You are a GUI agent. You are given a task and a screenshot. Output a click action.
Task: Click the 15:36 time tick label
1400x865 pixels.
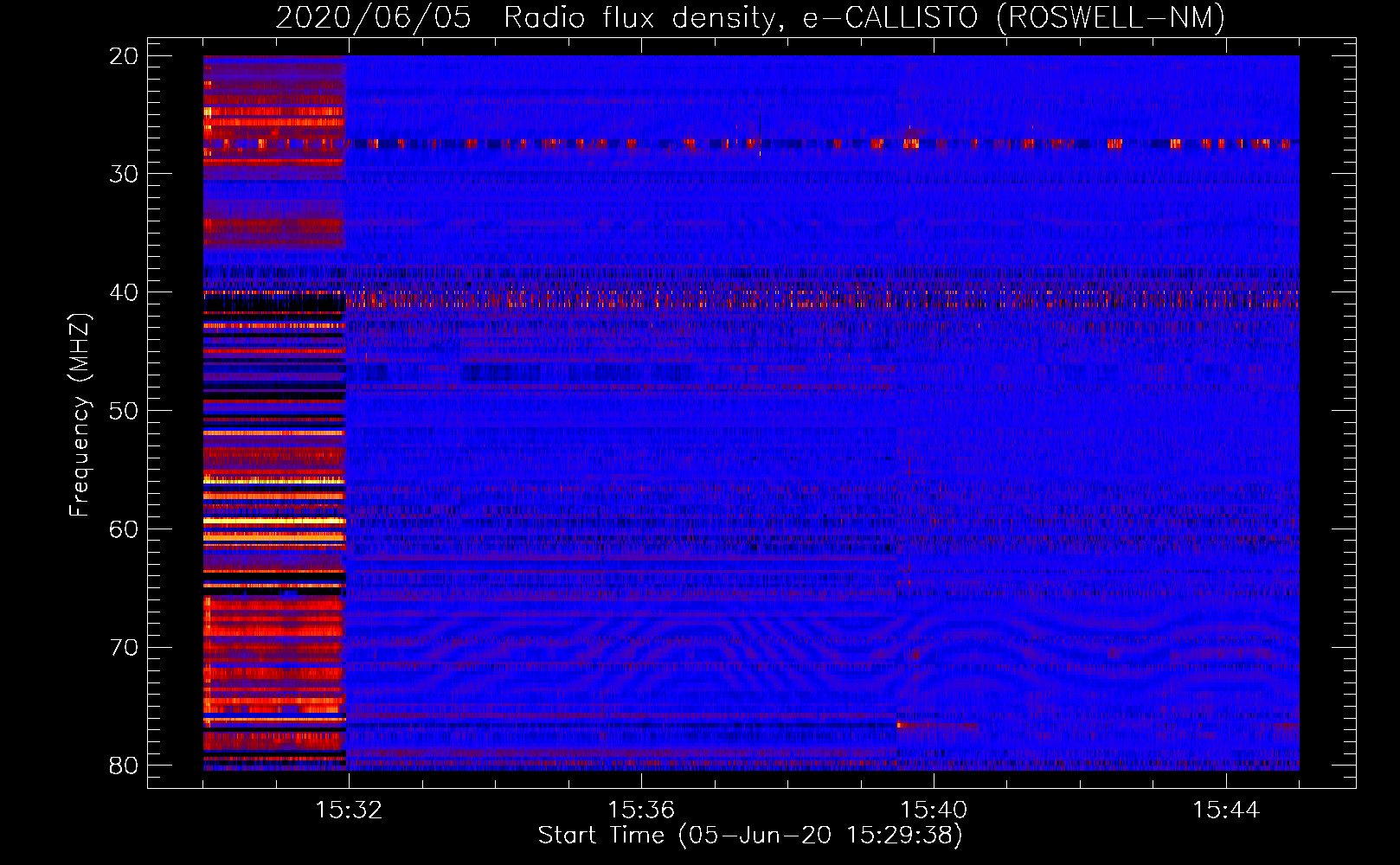pyautogui.click(x=641, y=810)
